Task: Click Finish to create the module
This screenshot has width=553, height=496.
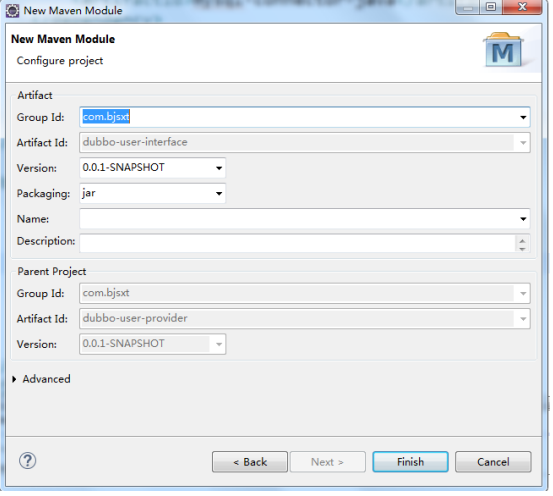Action: [x=411, y=462]
